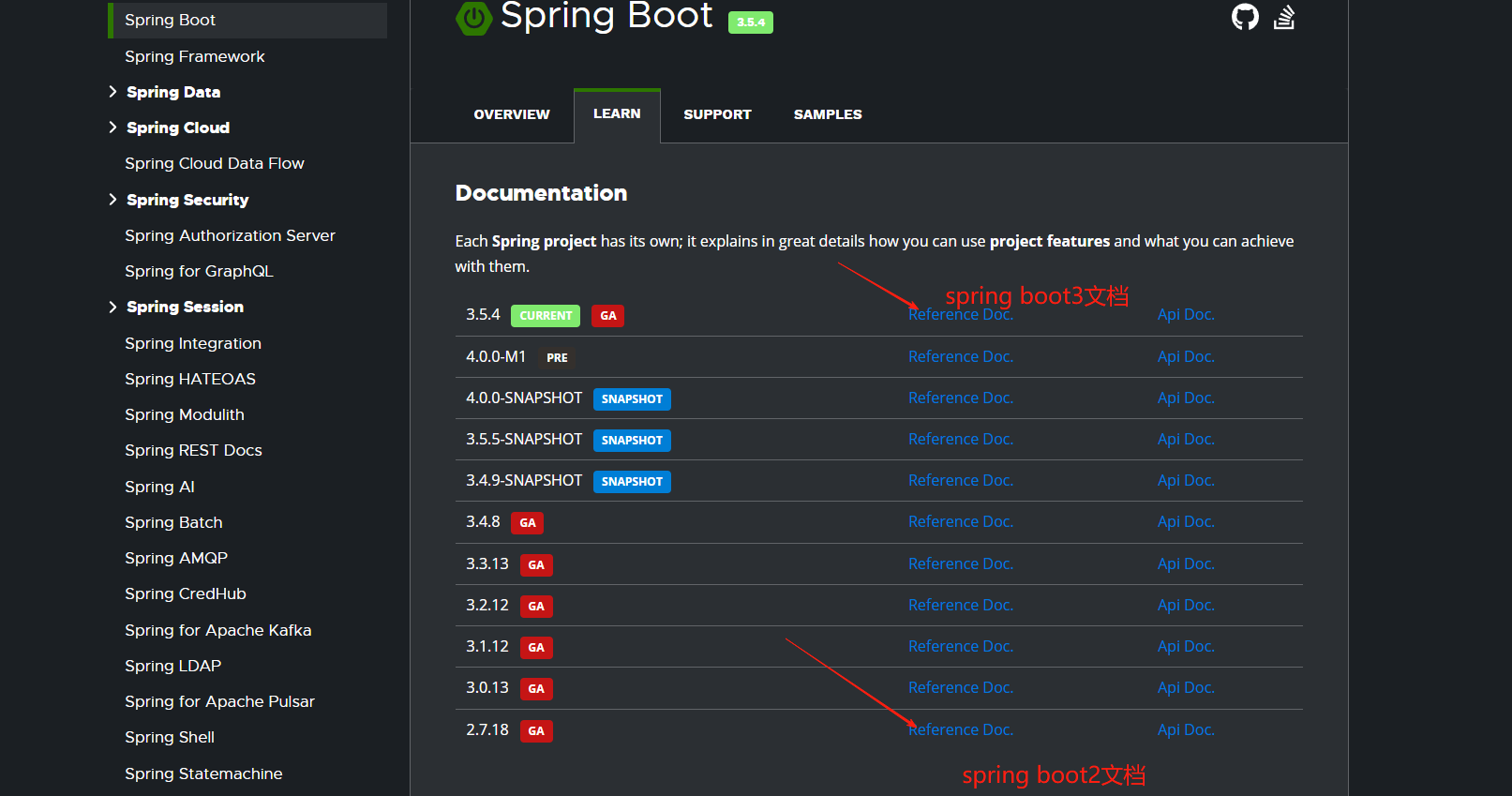
Task: Click the green CURRENT badge on 3.5.4
Action: (546, 316)
